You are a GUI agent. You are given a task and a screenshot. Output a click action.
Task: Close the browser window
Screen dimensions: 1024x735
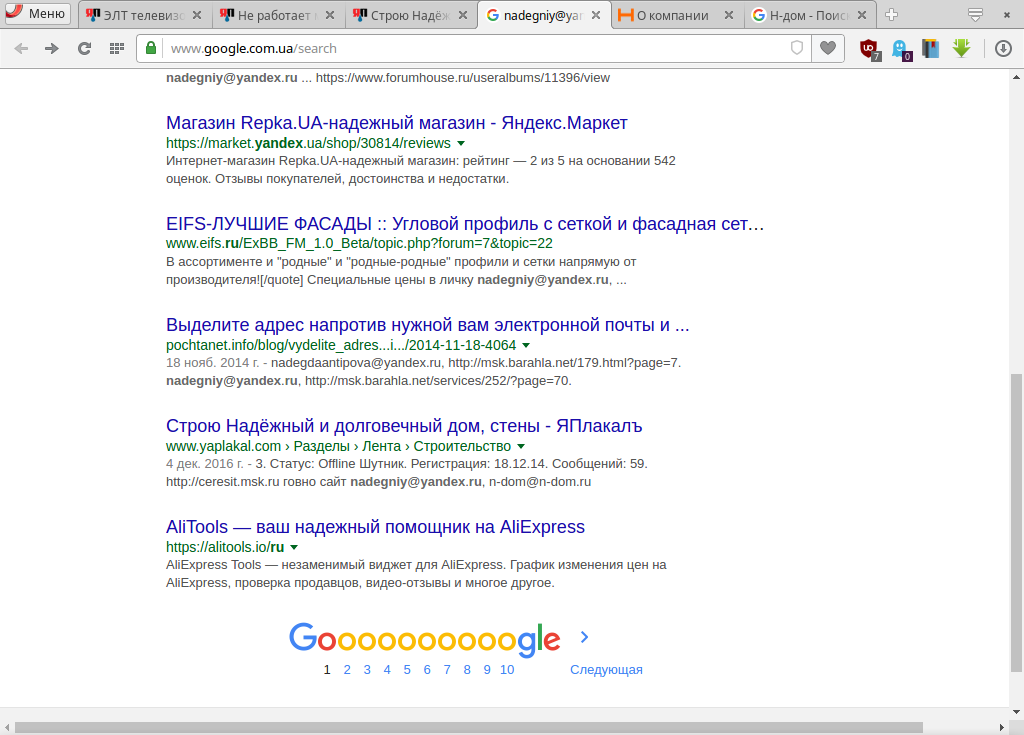[1006, 14]
